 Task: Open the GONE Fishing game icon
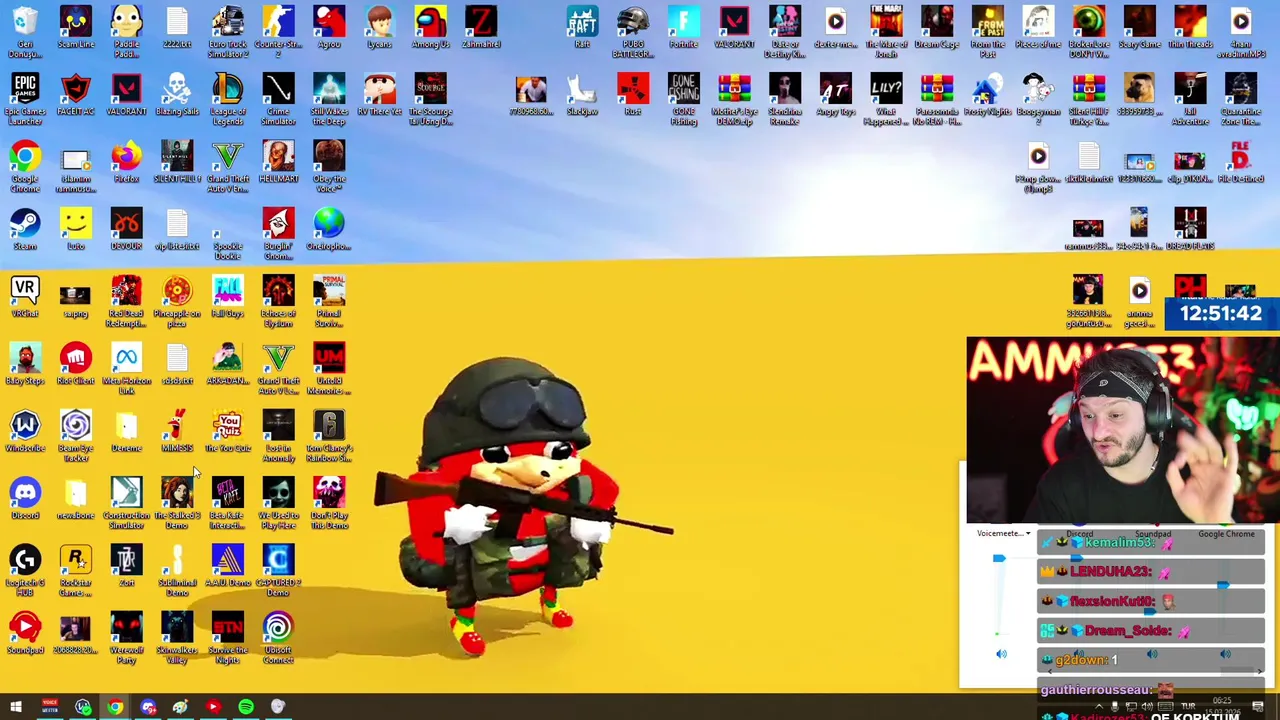(x=684, y=99)
